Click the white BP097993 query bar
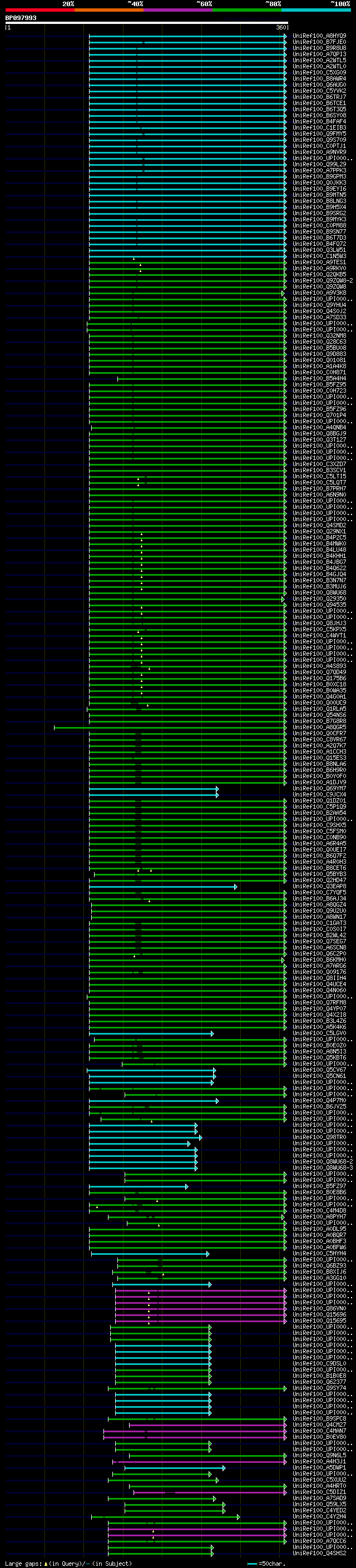 coord(147,23)
